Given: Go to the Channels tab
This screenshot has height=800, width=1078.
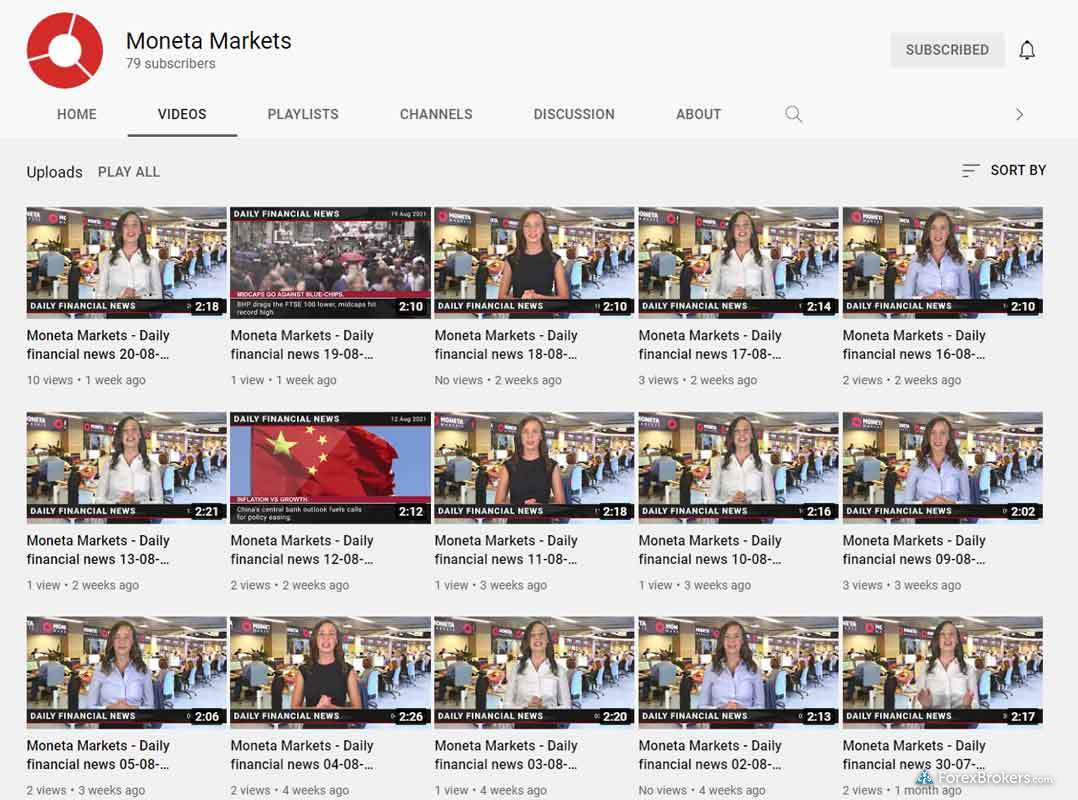Looking at the screenshot, I should (436, 114).
